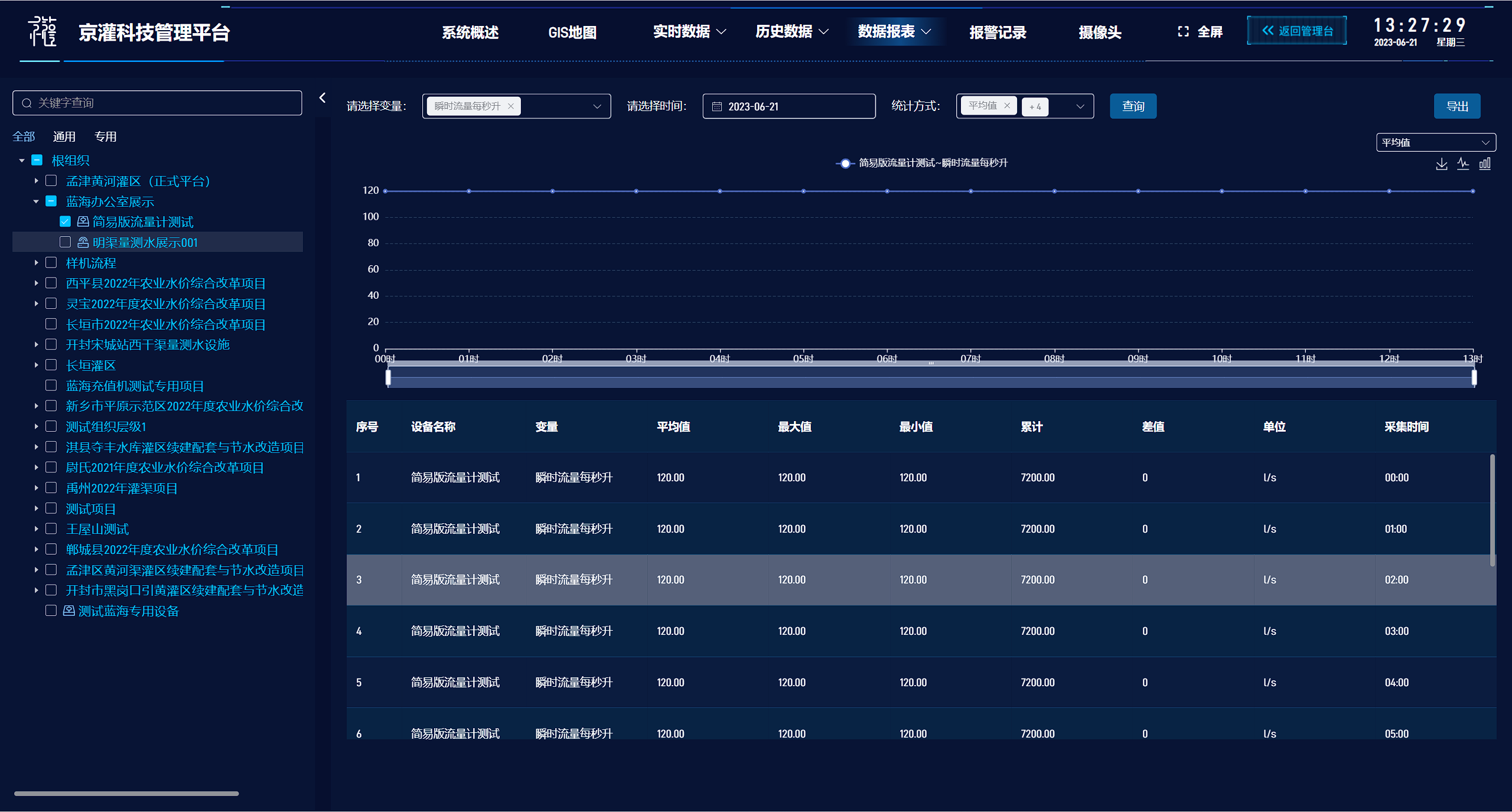Select the 通用 filter tab

point(64,136)
